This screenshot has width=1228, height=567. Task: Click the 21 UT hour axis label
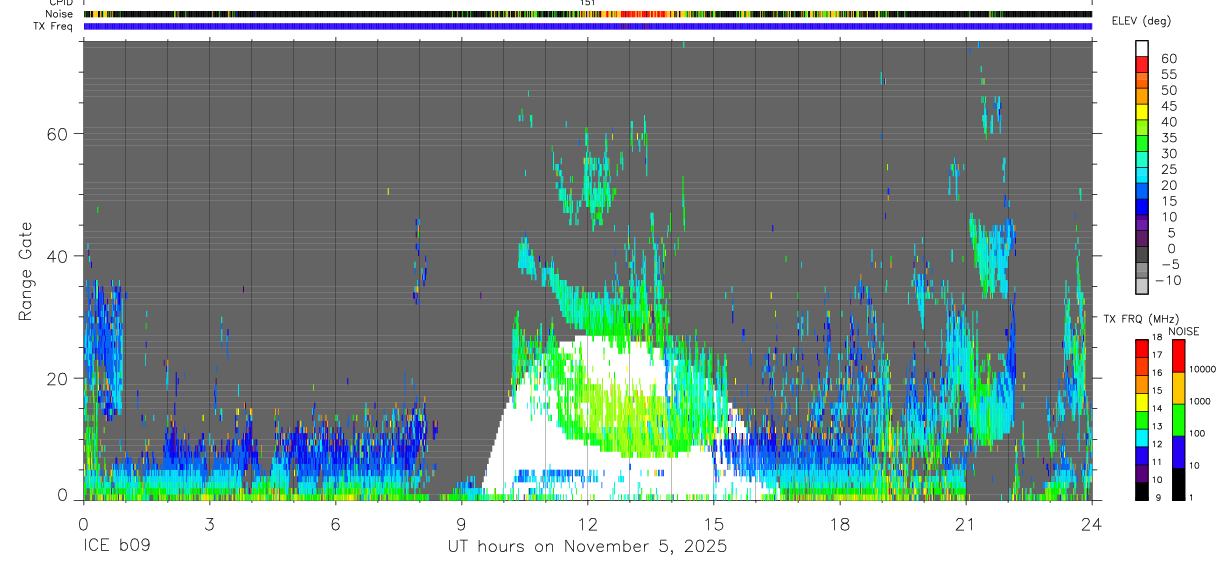tap(965, 523)
